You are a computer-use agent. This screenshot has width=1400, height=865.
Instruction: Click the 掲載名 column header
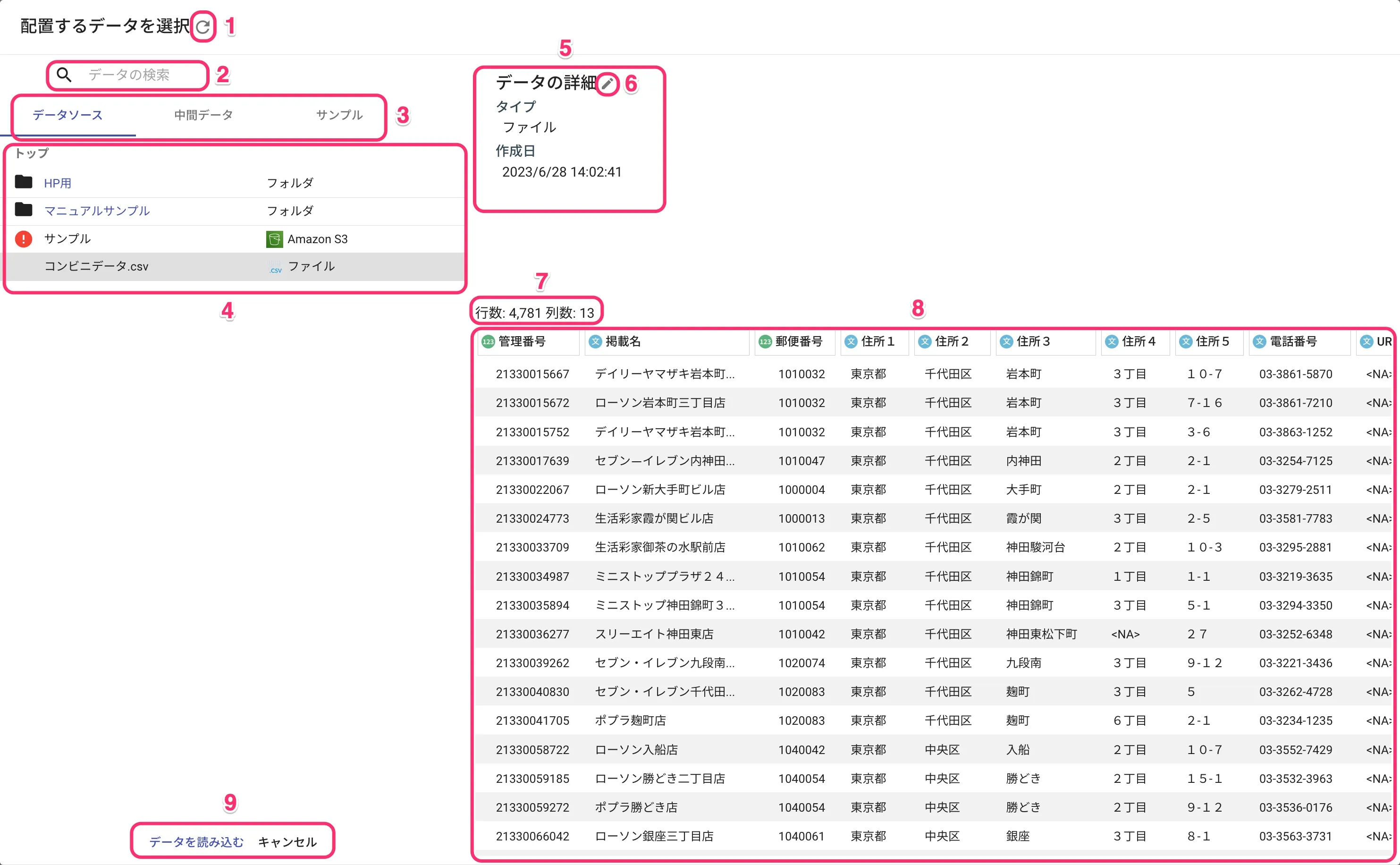coord(667,342)
